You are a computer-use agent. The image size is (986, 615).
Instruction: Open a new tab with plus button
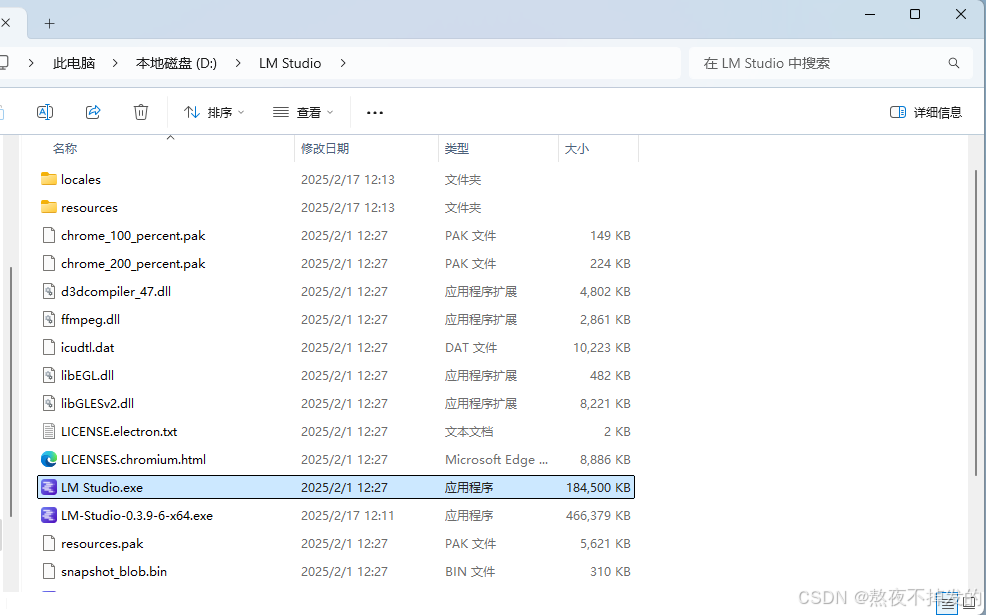tap(50, 24)
